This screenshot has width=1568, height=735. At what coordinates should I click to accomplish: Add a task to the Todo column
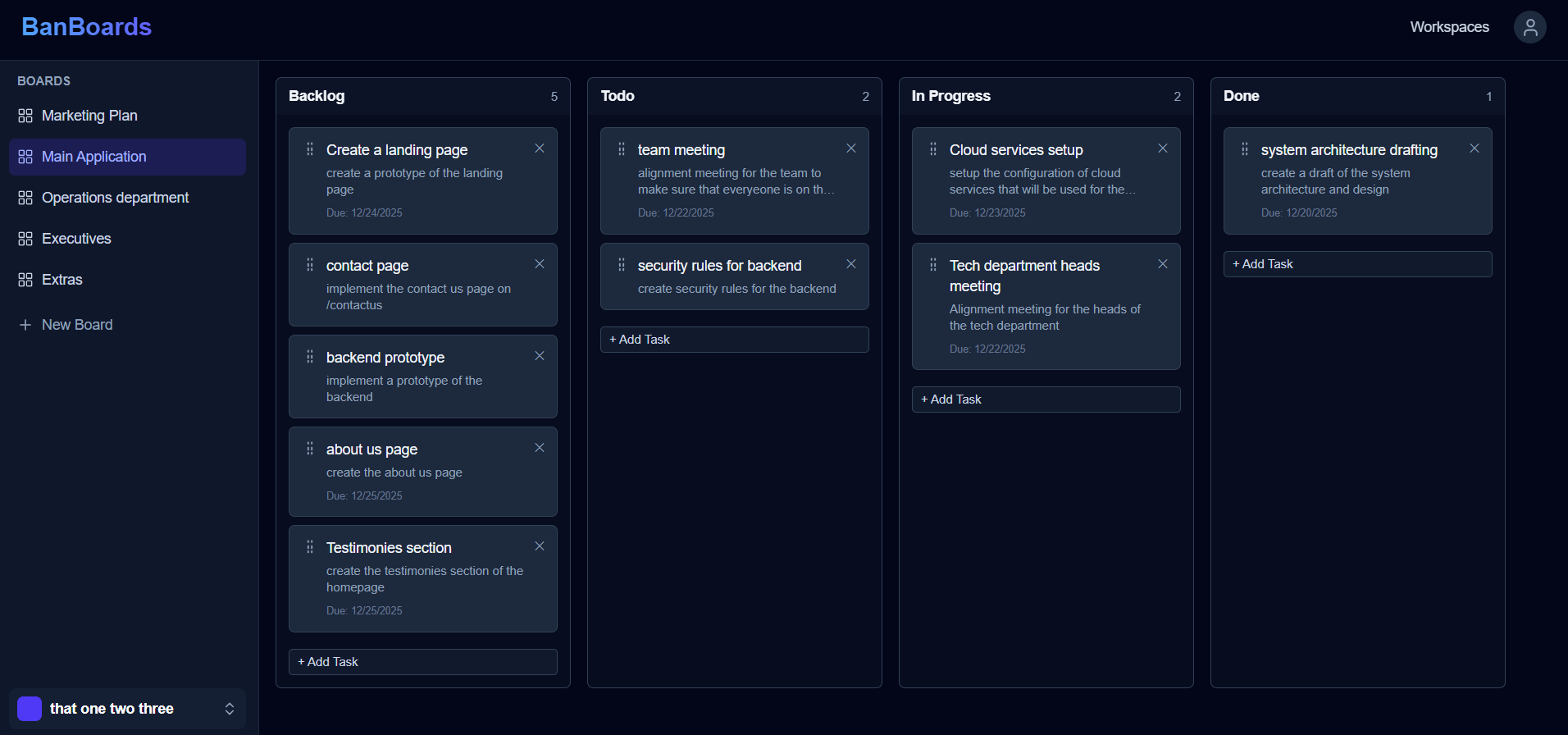734,340
